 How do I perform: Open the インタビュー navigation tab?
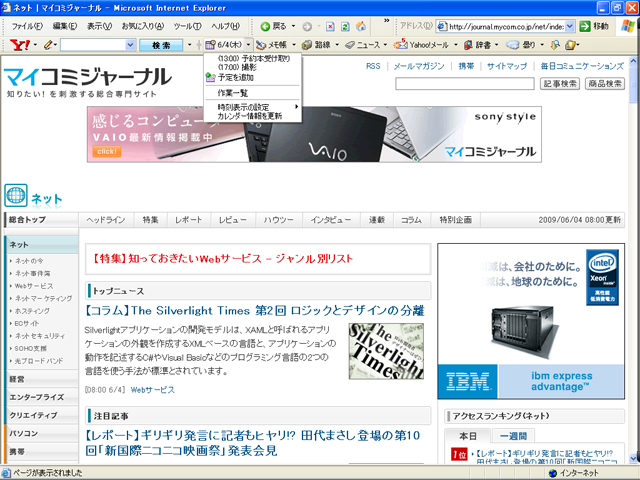click(x=331, y=220)
